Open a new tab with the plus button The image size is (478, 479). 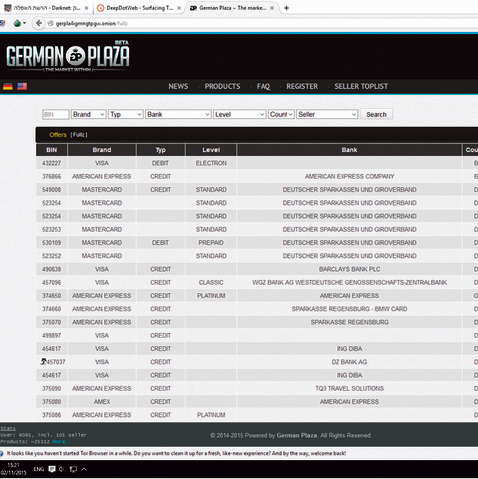click(286, 8)
